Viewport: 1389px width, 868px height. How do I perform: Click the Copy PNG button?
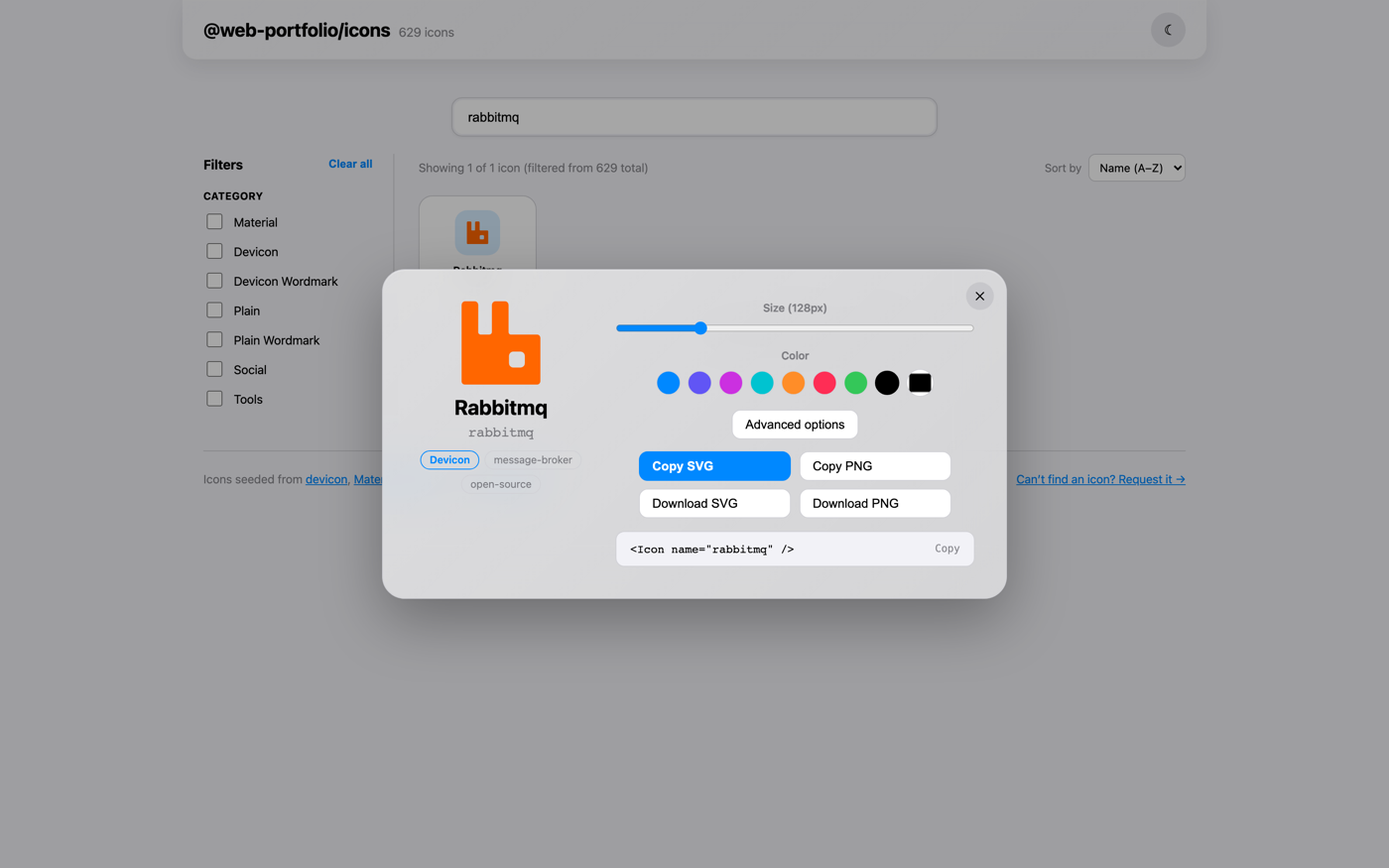coord(875,466)
